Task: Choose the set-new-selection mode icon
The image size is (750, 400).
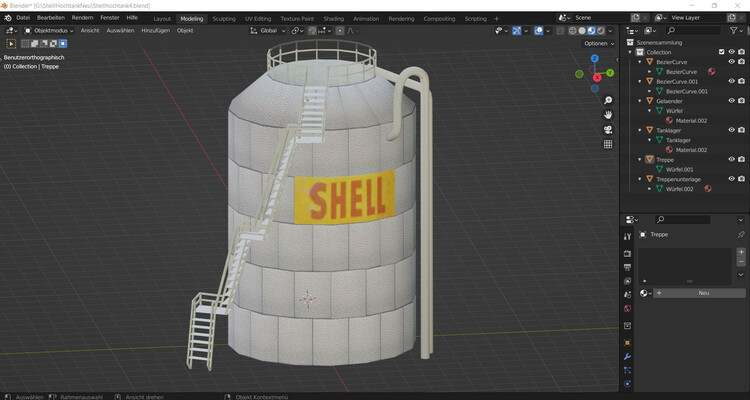Action: pos(25,44)
